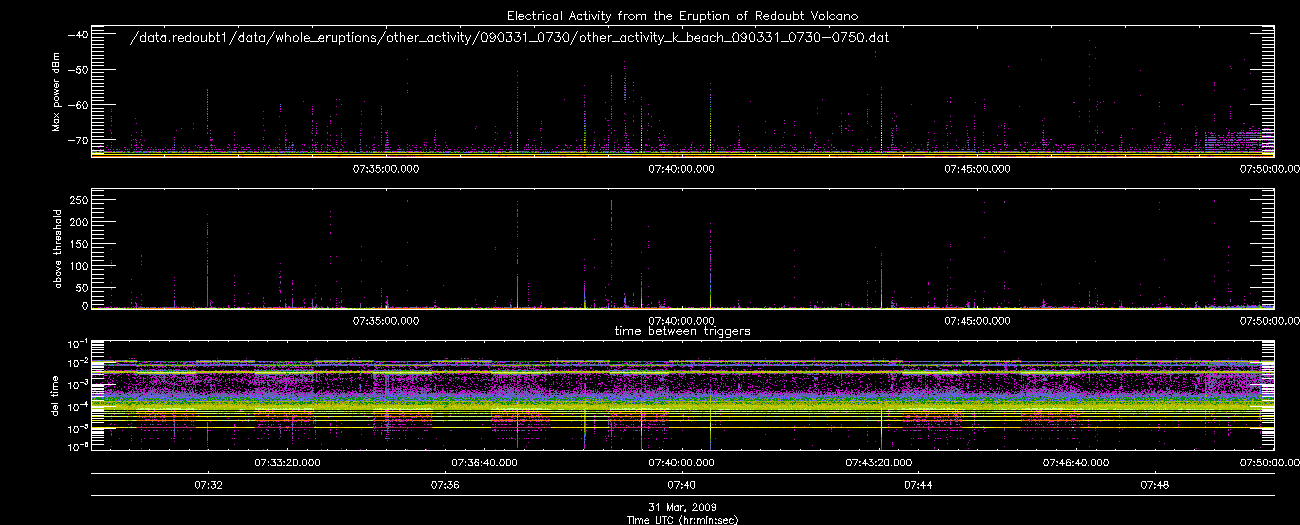Viewport: 1300px width, 525px height.
Task: Click the 07:48 tick on the time axis
Action: [1156, 485]
